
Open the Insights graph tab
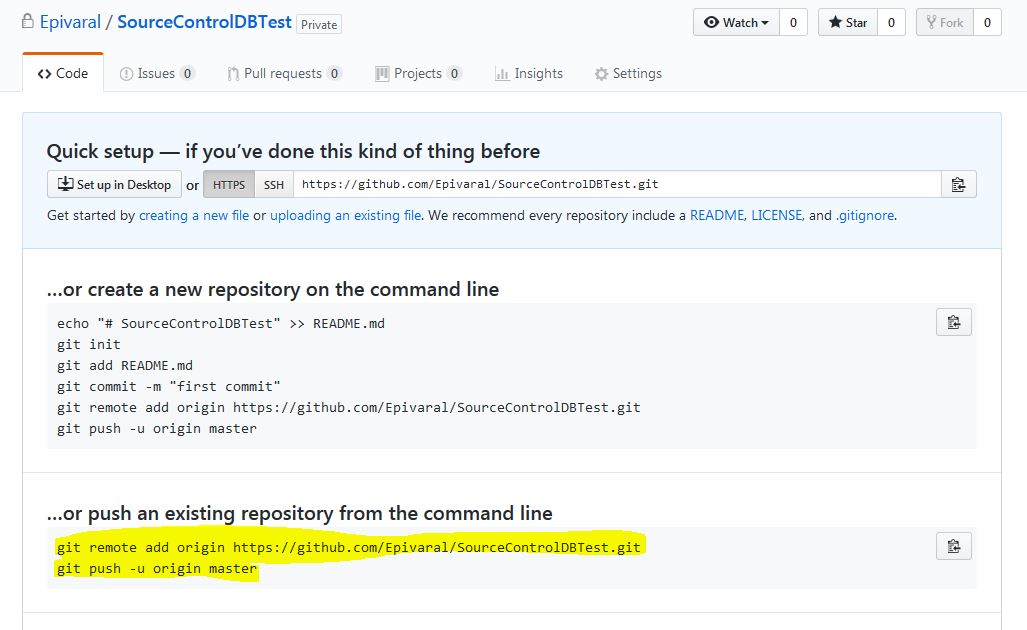(529, 73)
